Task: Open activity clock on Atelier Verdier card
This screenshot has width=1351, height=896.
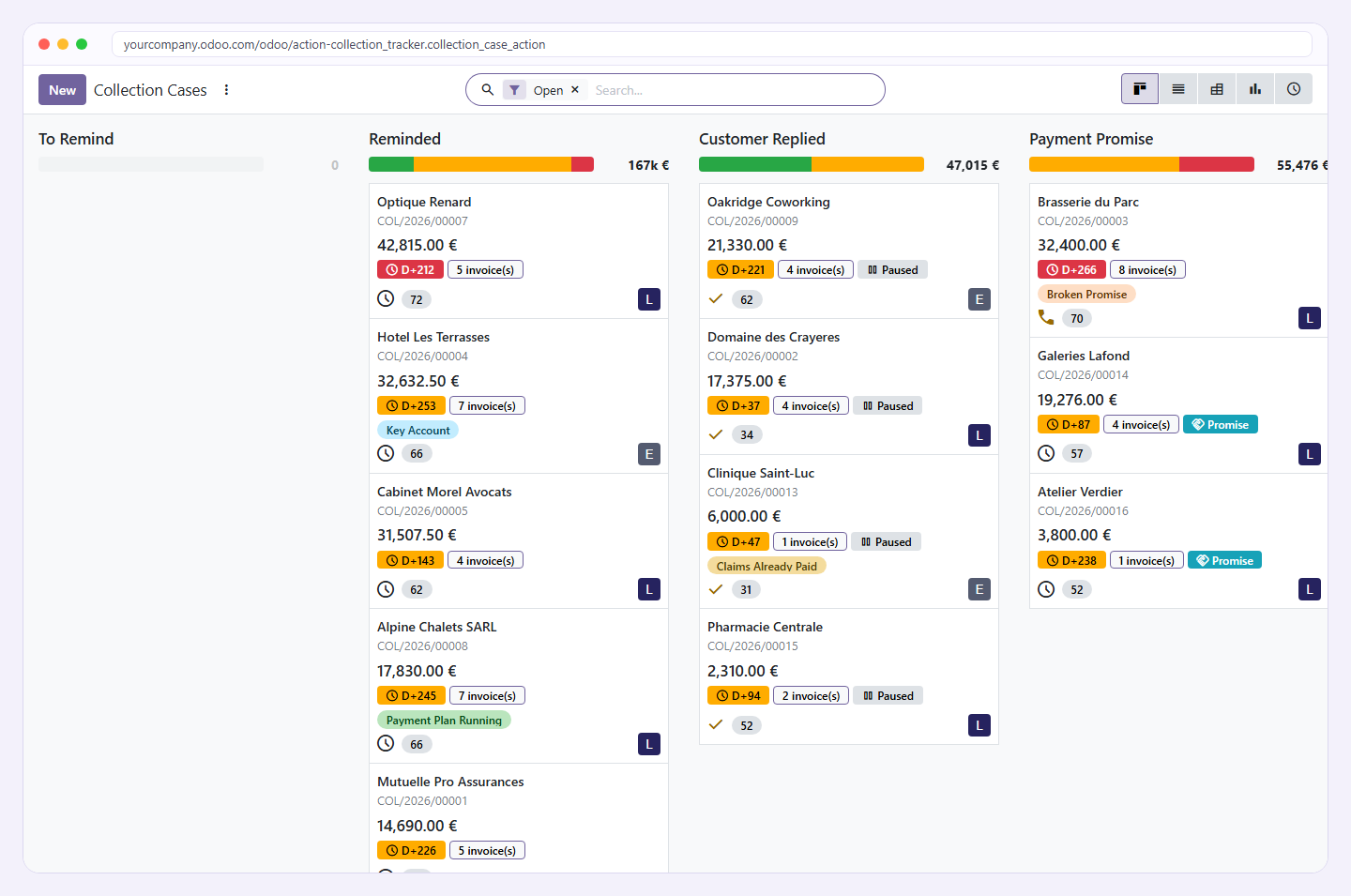Action: click(x=1046, y=589)
